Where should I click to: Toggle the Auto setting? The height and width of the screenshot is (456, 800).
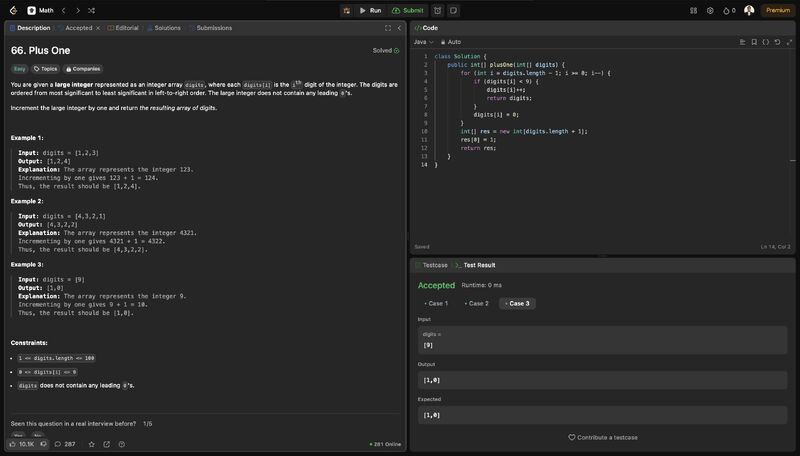(451, 42)
